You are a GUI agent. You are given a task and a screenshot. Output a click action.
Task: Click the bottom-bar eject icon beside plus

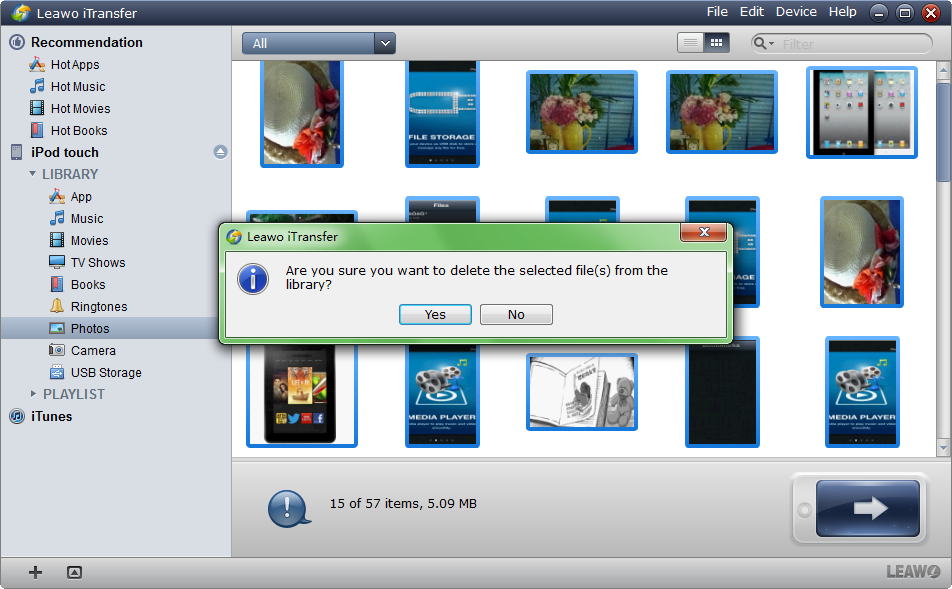point(74,572)
